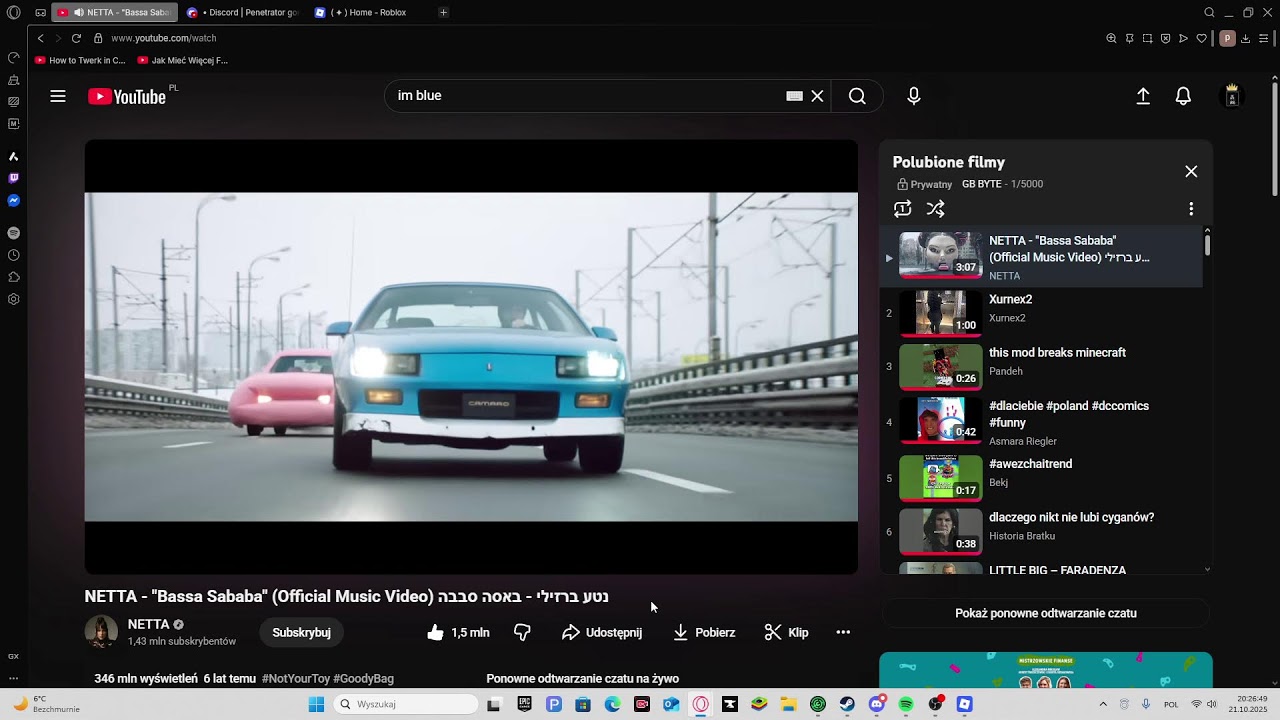Open the playlist more options menu
The width and height of the screenshot is (1280, 720).
pos(1191,209)
